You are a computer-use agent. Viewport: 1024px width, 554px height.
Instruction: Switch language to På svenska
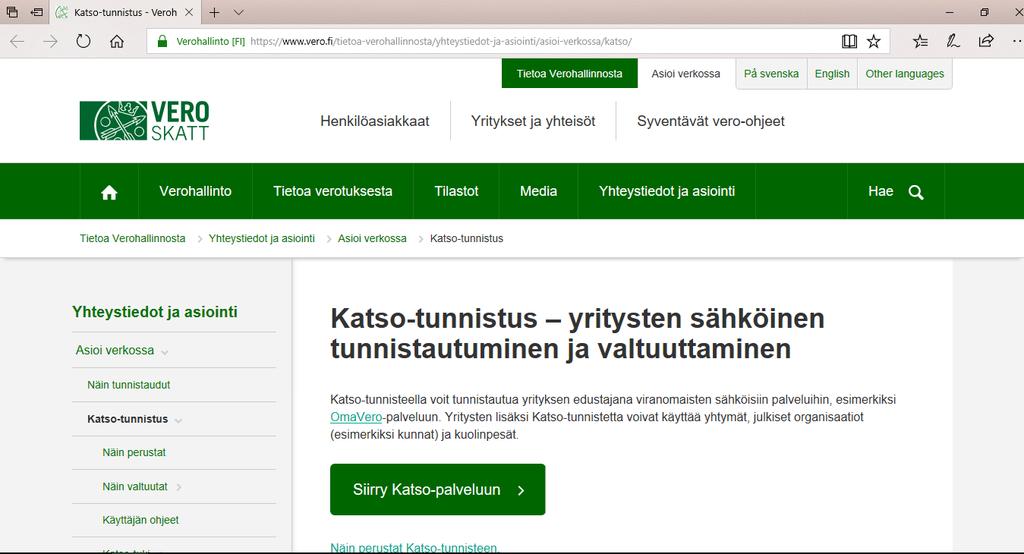[x=771, y=74]
